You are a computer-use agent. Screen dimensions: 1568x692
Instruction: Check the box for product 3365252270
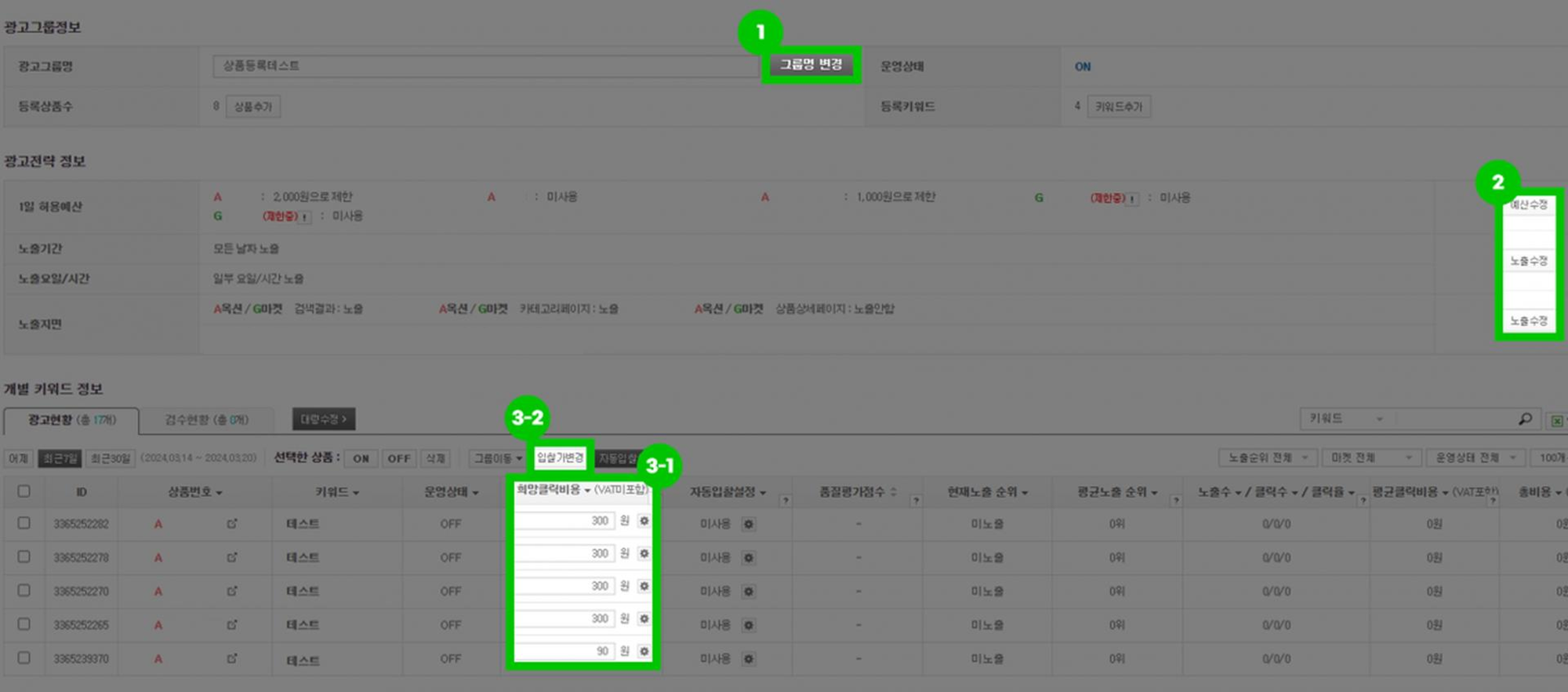24,590
